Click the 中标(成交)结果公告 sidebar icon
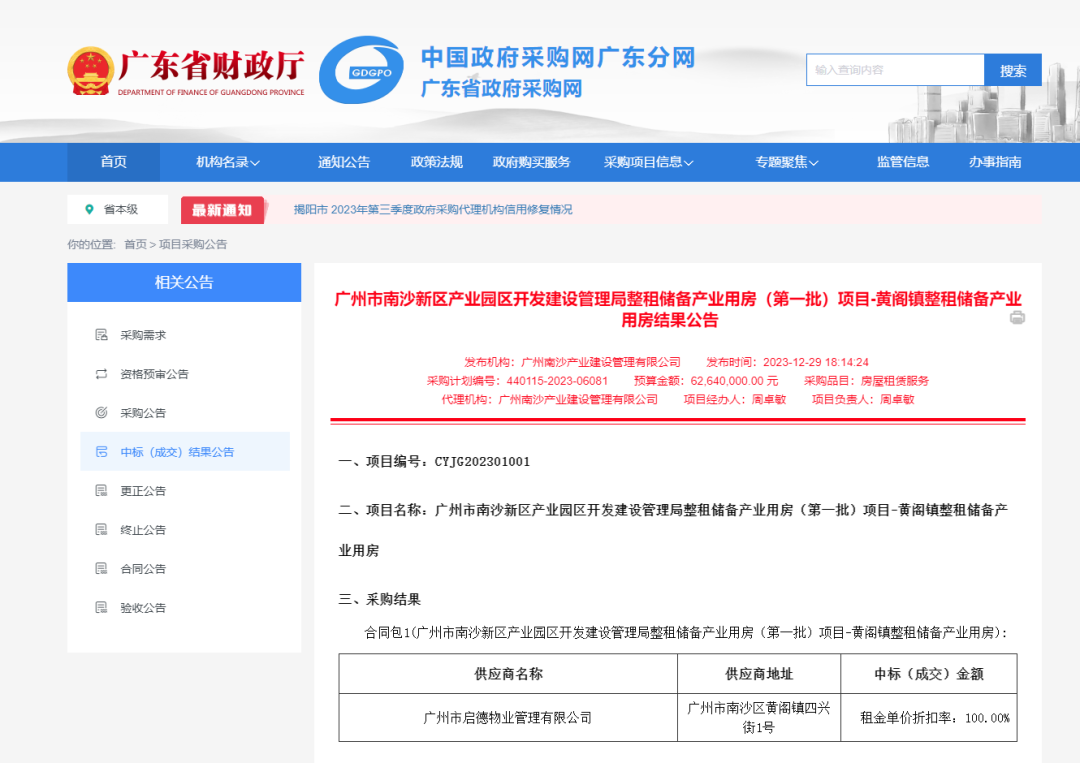Viewport: 1080px width, 763px height. 101,452
